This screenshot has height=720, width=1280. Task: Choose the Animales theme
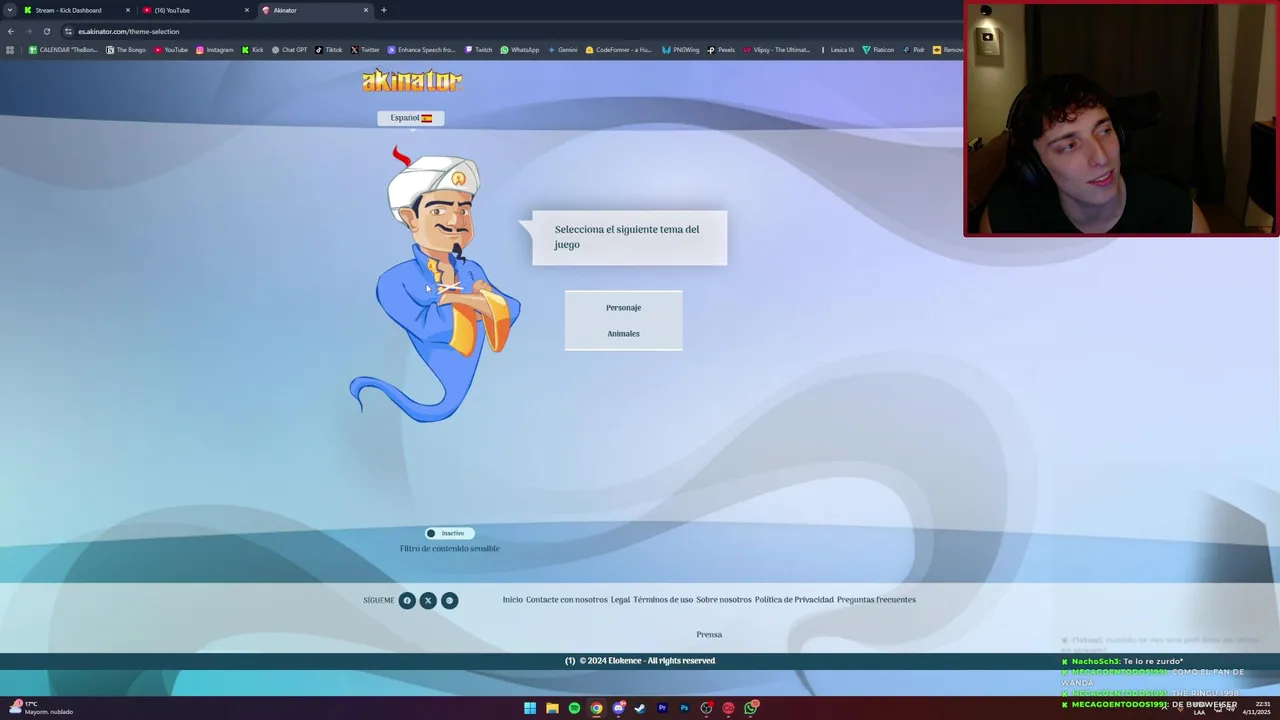tap(623, 334)
